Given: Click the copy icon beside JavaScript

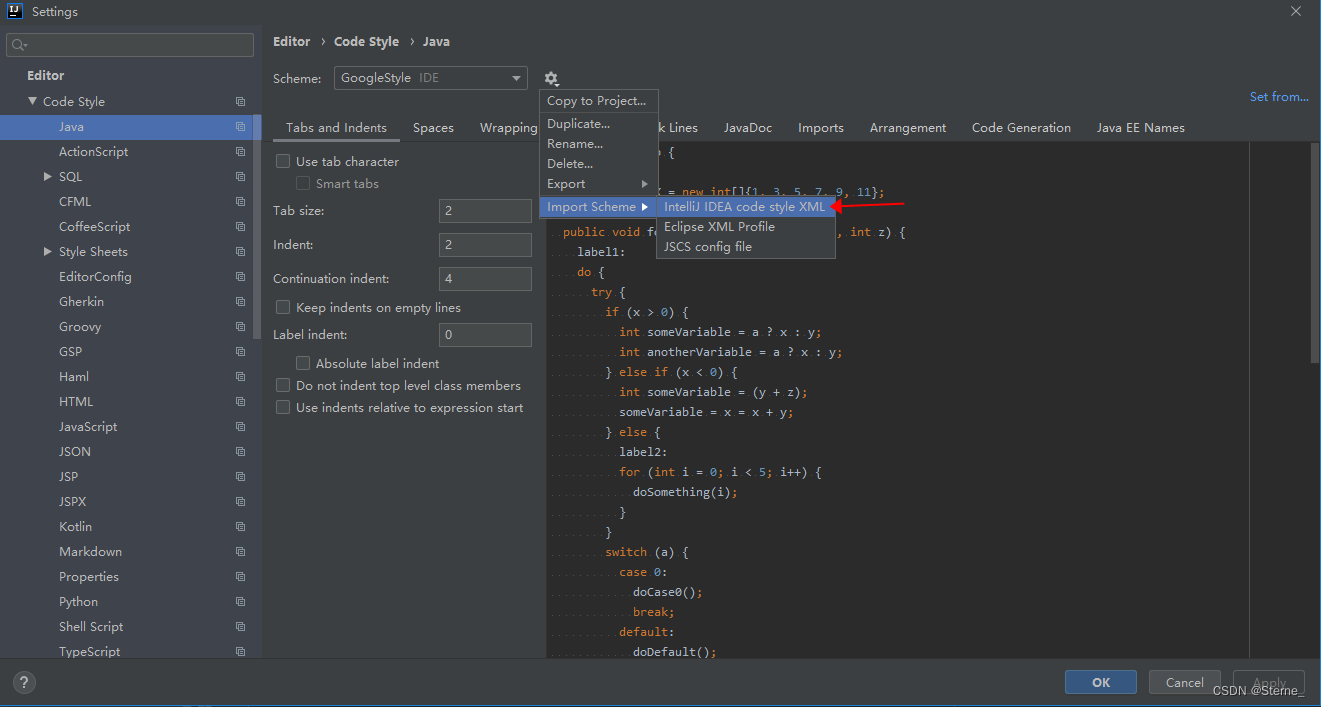Looking at the screenshot, I should 240,427.
